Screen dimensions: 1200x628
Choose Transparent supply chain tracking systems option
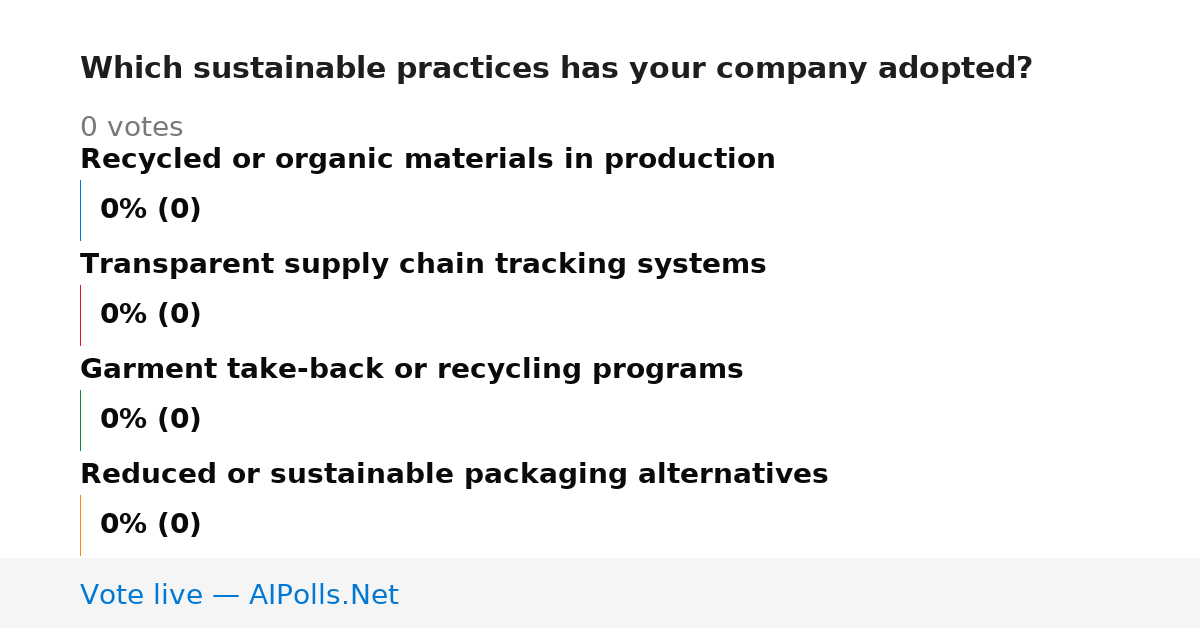[423, 264]
